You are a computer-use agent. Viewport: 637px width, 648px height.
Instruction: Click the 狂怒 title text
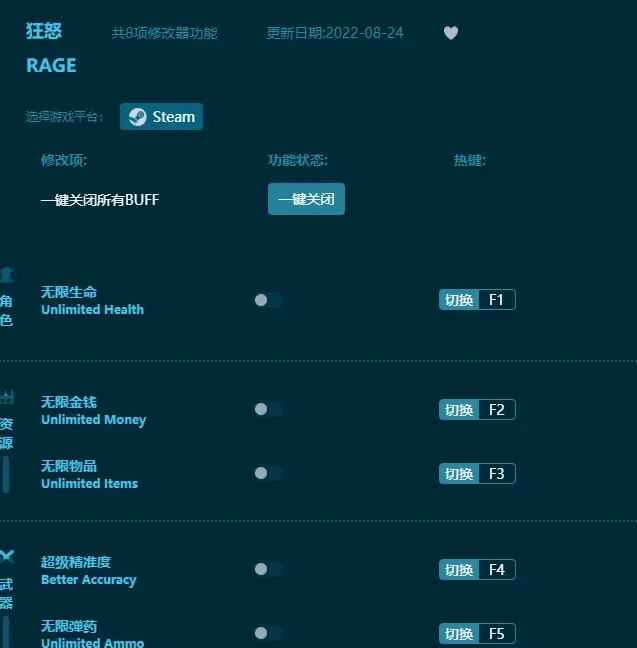pyautogui.click(x=44, y=31)
